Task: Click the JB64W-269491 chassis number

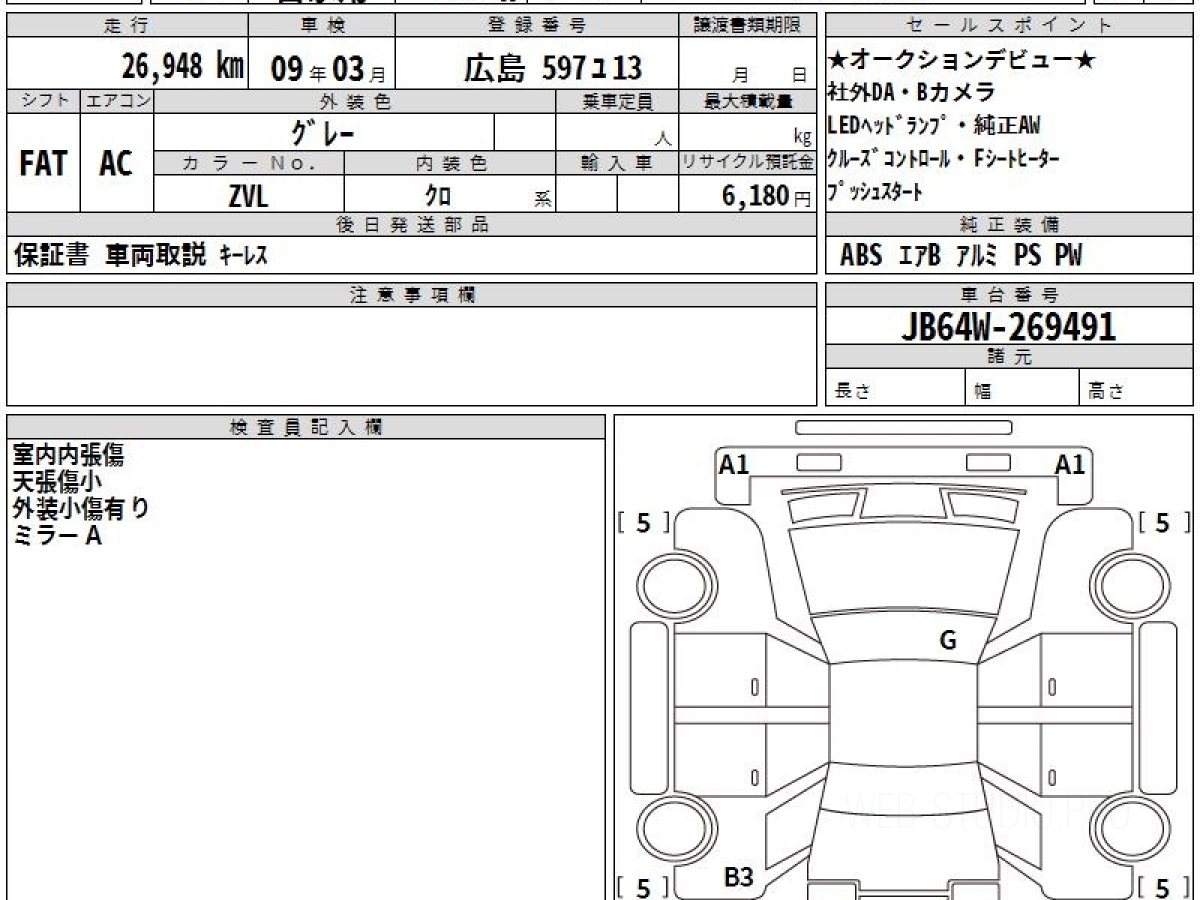Action: 1008,327
